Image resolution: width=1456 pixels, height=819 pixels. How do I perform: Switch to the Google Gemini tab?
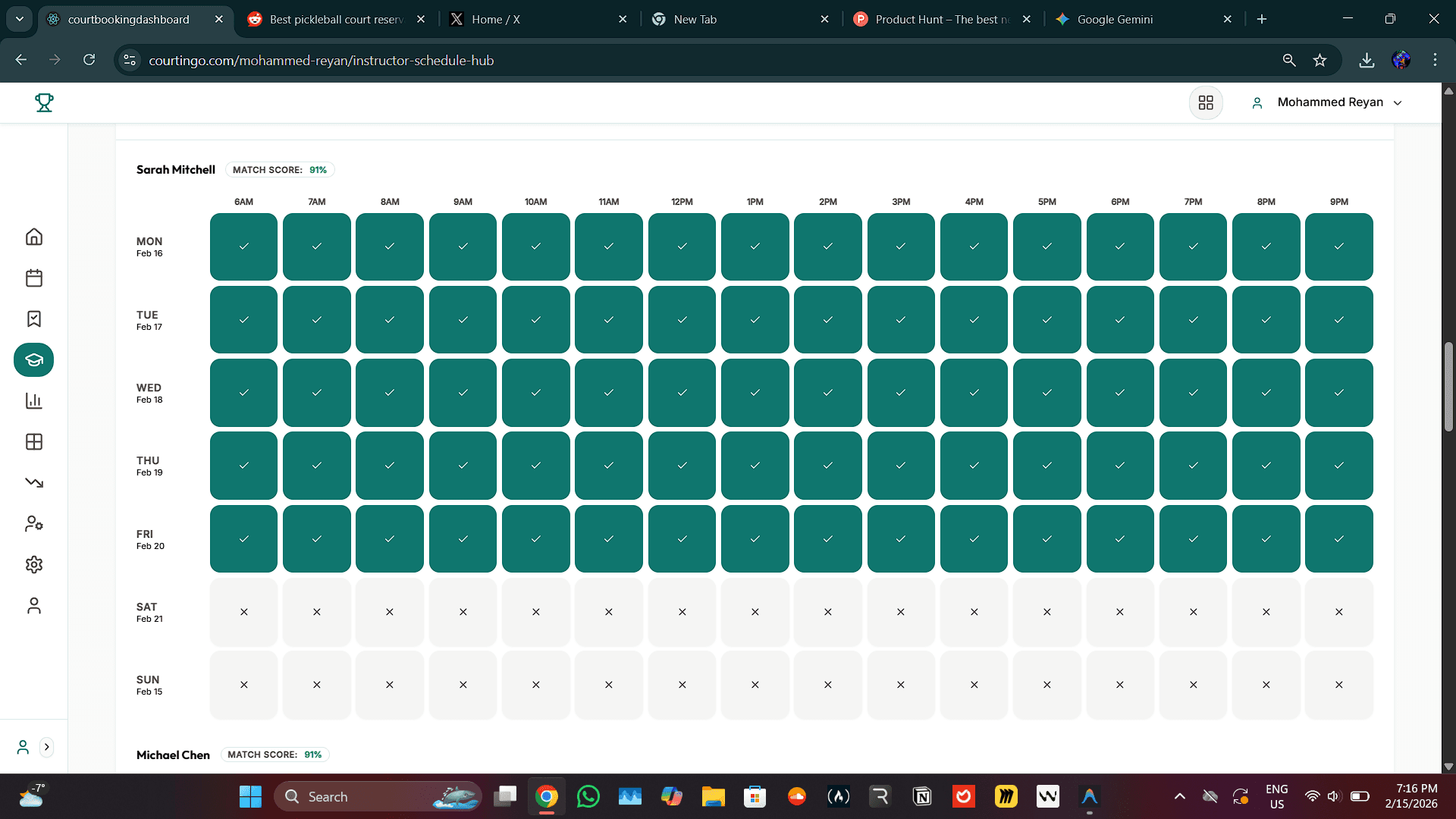coord(1115,19)
